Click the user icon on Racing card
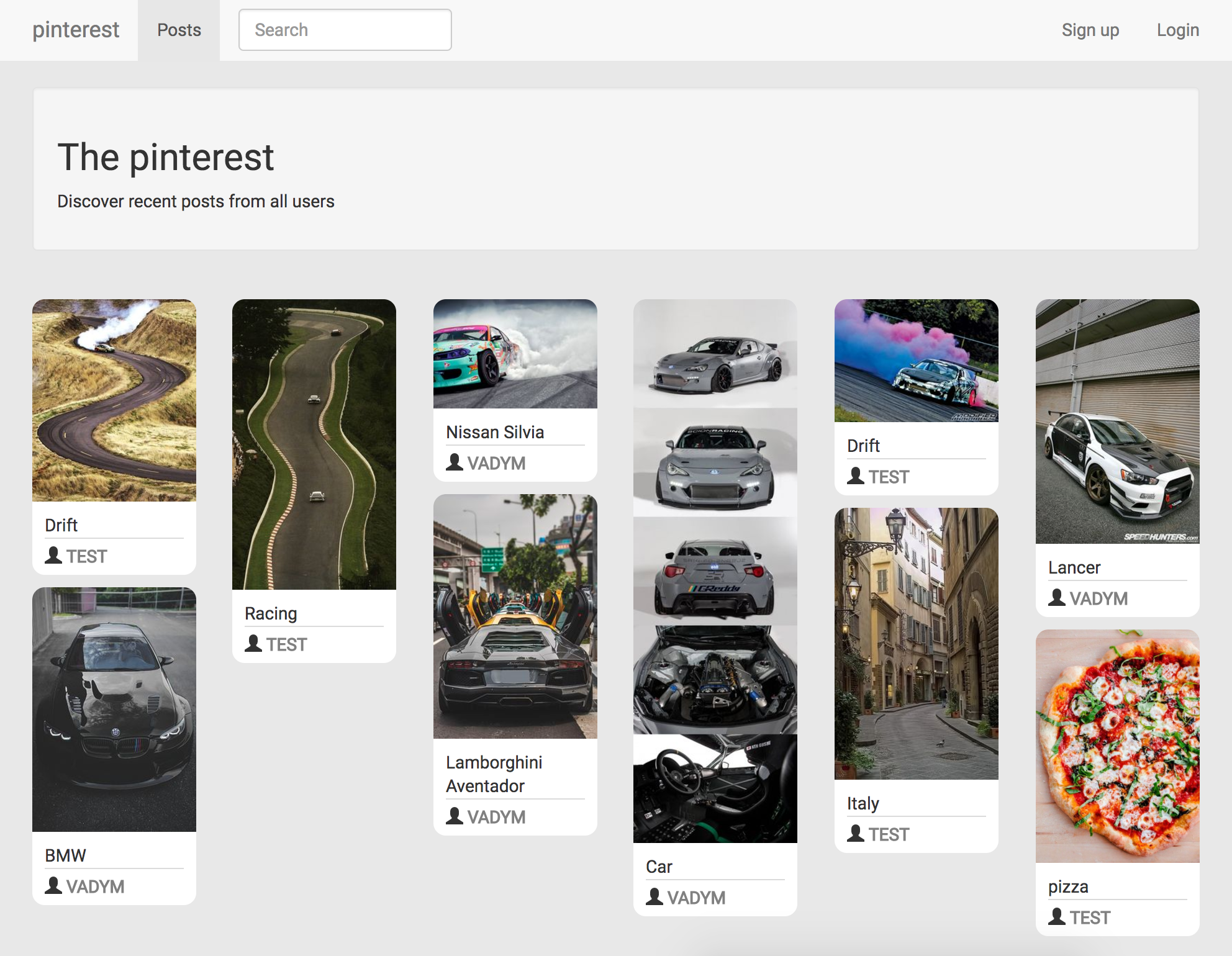The height and width of the screenshot is (956, 1232). tap(253, 643)
